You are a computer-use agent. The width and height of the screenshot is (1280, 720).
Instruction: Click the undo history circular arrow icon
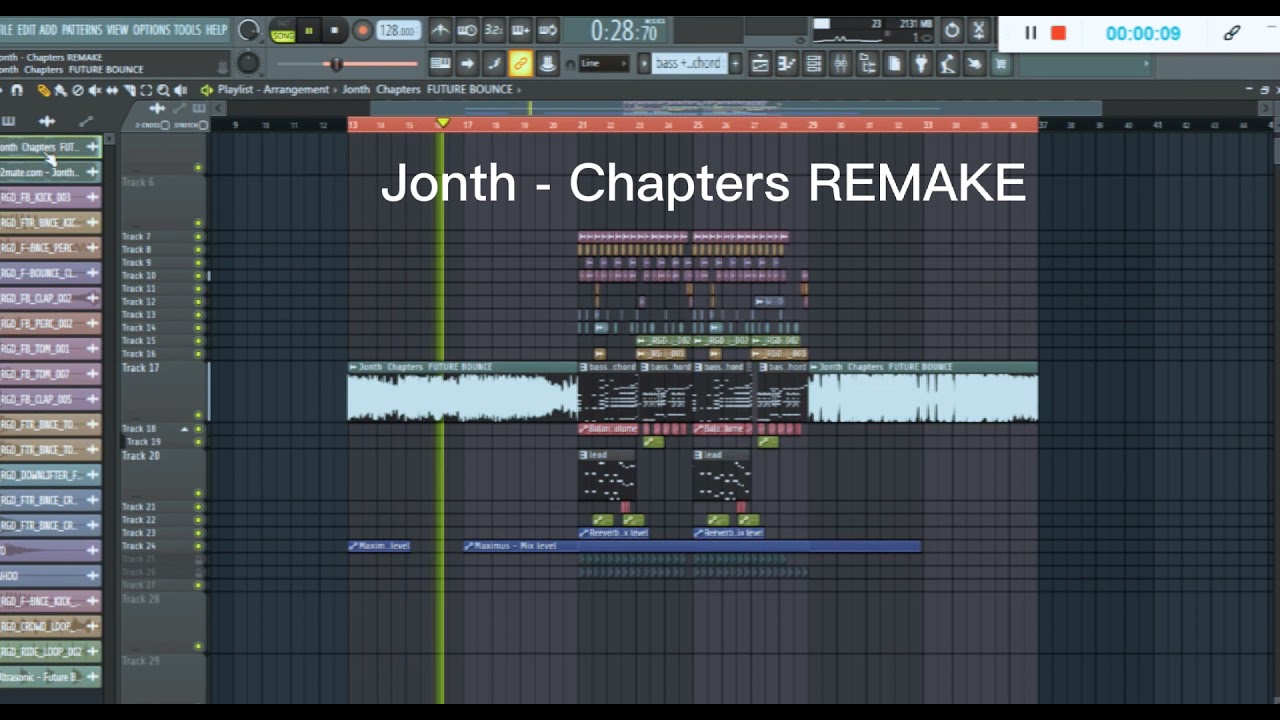pyautogui.click(x=952, y=30)
